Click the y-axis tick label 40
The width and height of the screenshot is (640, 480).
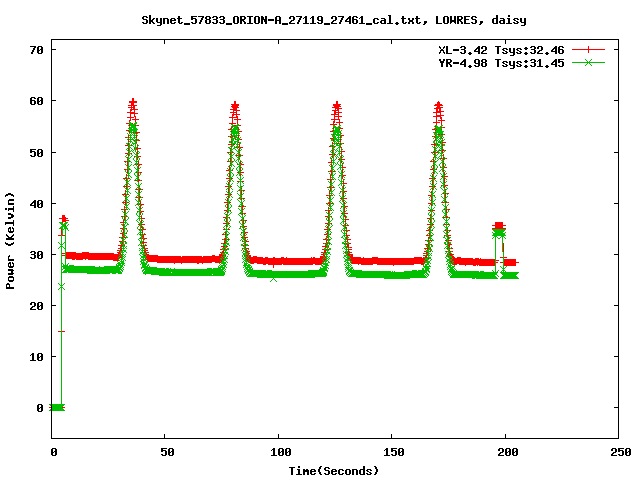(x=36, y=204)
